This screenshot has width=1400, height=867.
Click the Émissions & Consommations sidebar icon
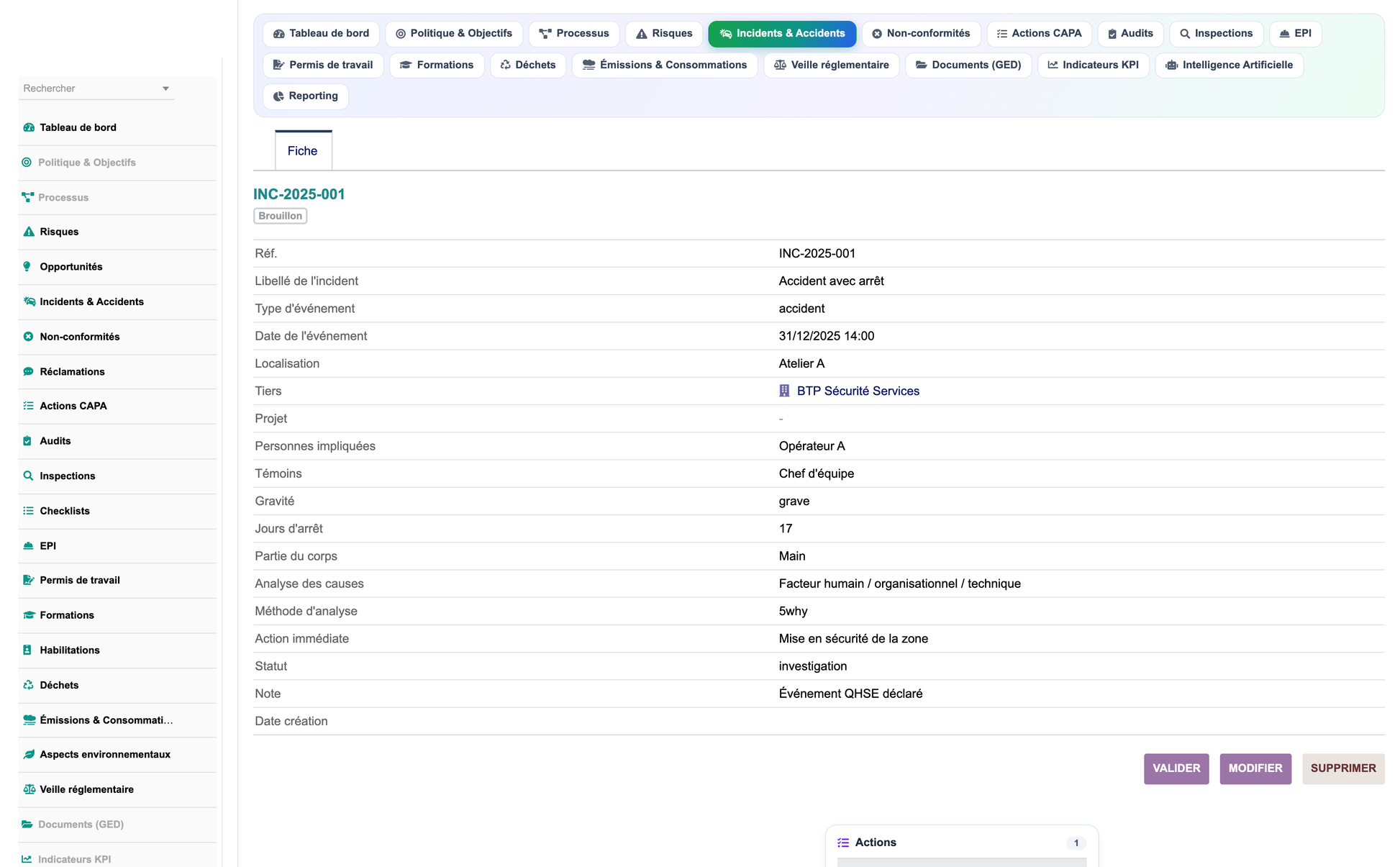[x=29, y=720]
